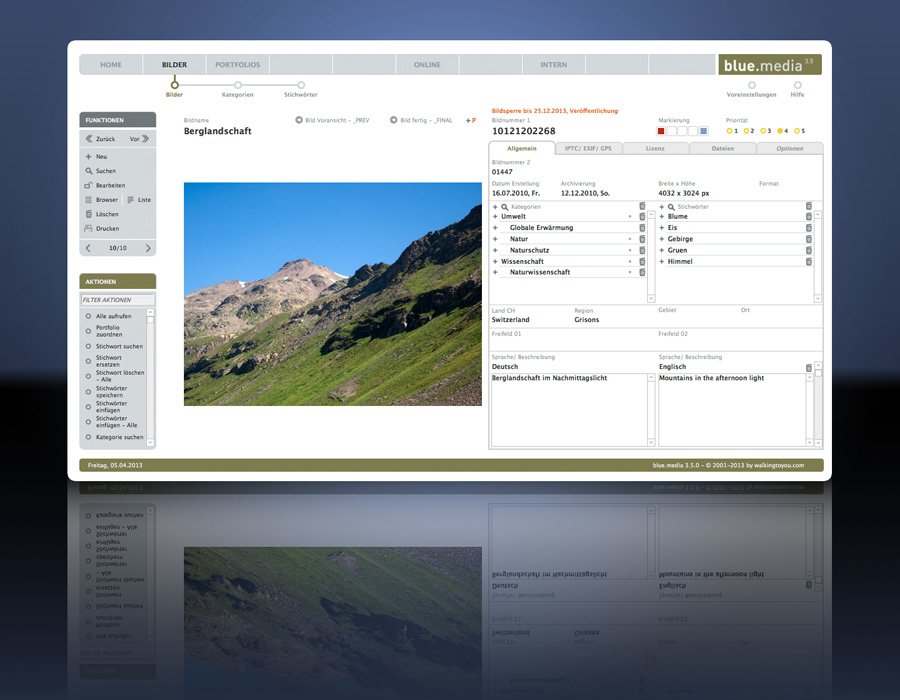This screenshot has width=900, height=700.
Task: Click plus icon in Stichwörter header
Action: tap(661, 207)
